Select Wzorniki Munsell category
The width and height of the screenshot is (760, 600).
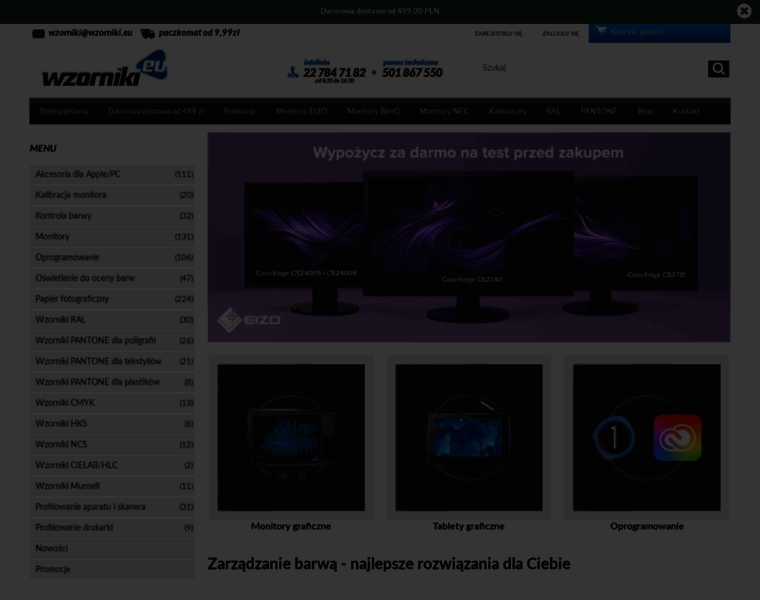pyautogui.click(x=112, y=486)
